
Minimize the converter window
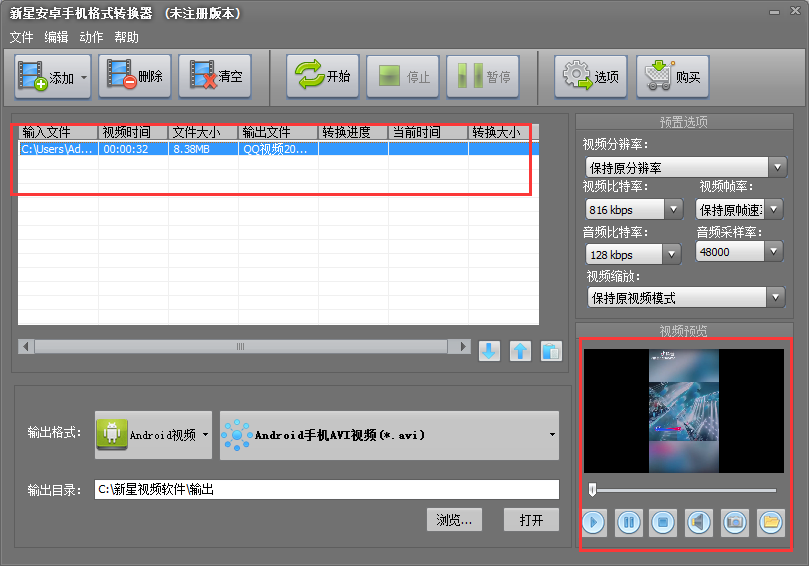click(774, 11)
